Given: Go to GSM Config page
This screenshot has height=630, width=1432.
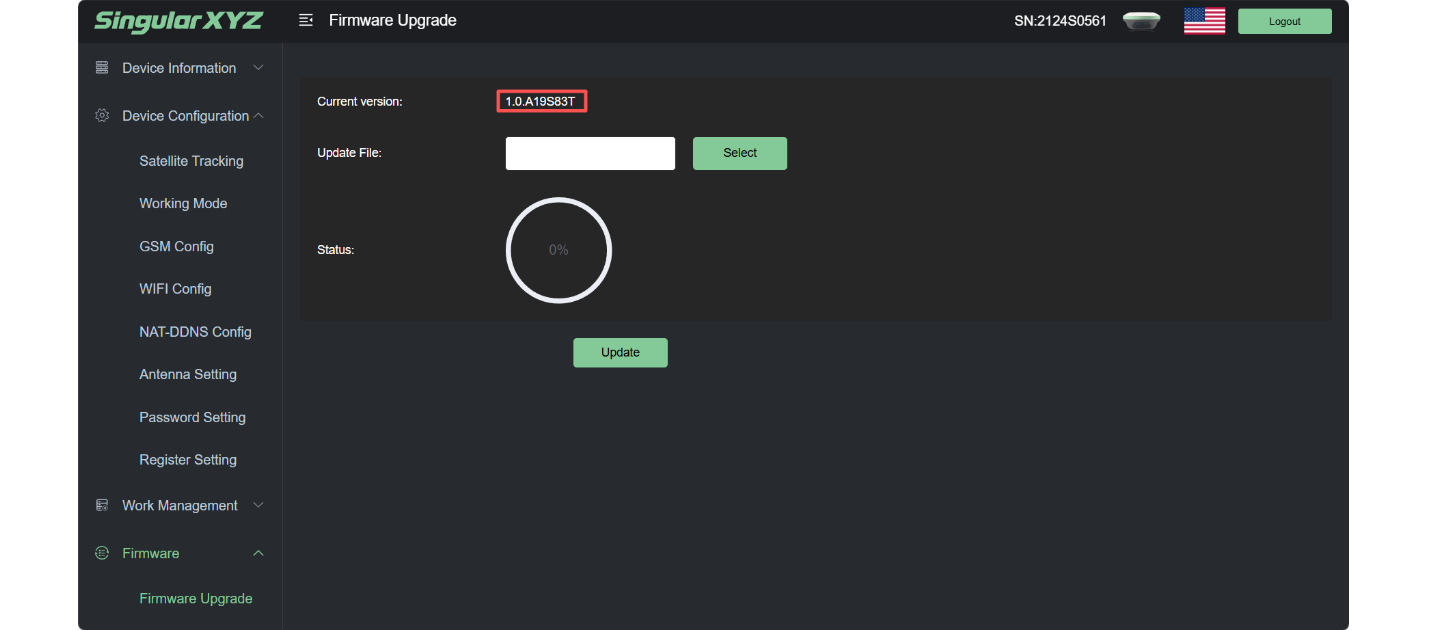Looking at the screenshot, I should point(176,246).
